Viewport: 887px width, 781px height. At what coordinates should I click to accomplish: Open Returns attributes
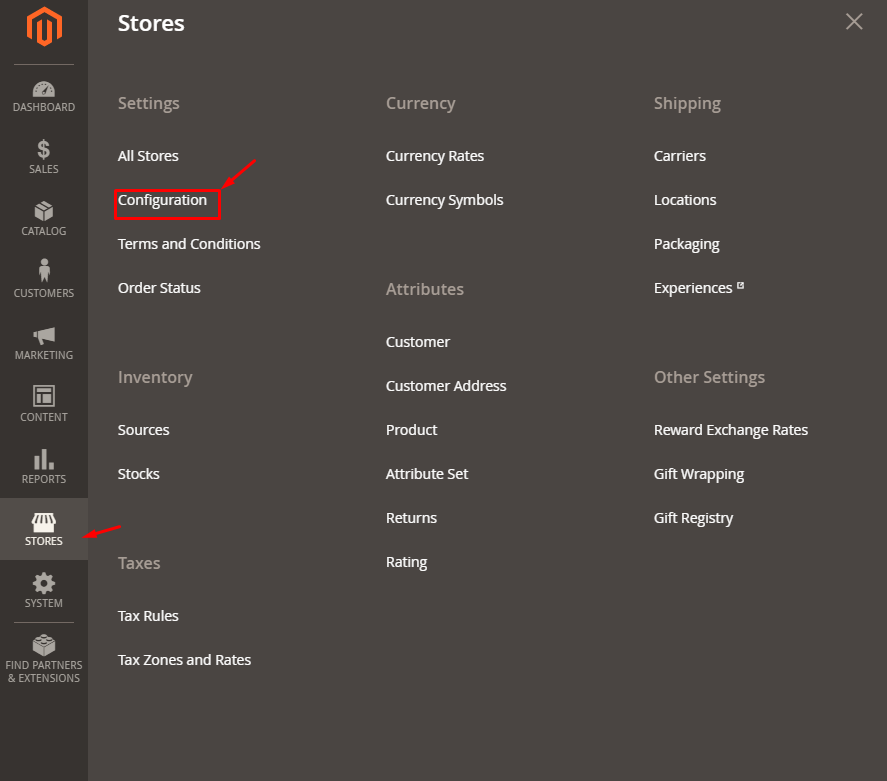pyautogui.click(x=411, y=519)
